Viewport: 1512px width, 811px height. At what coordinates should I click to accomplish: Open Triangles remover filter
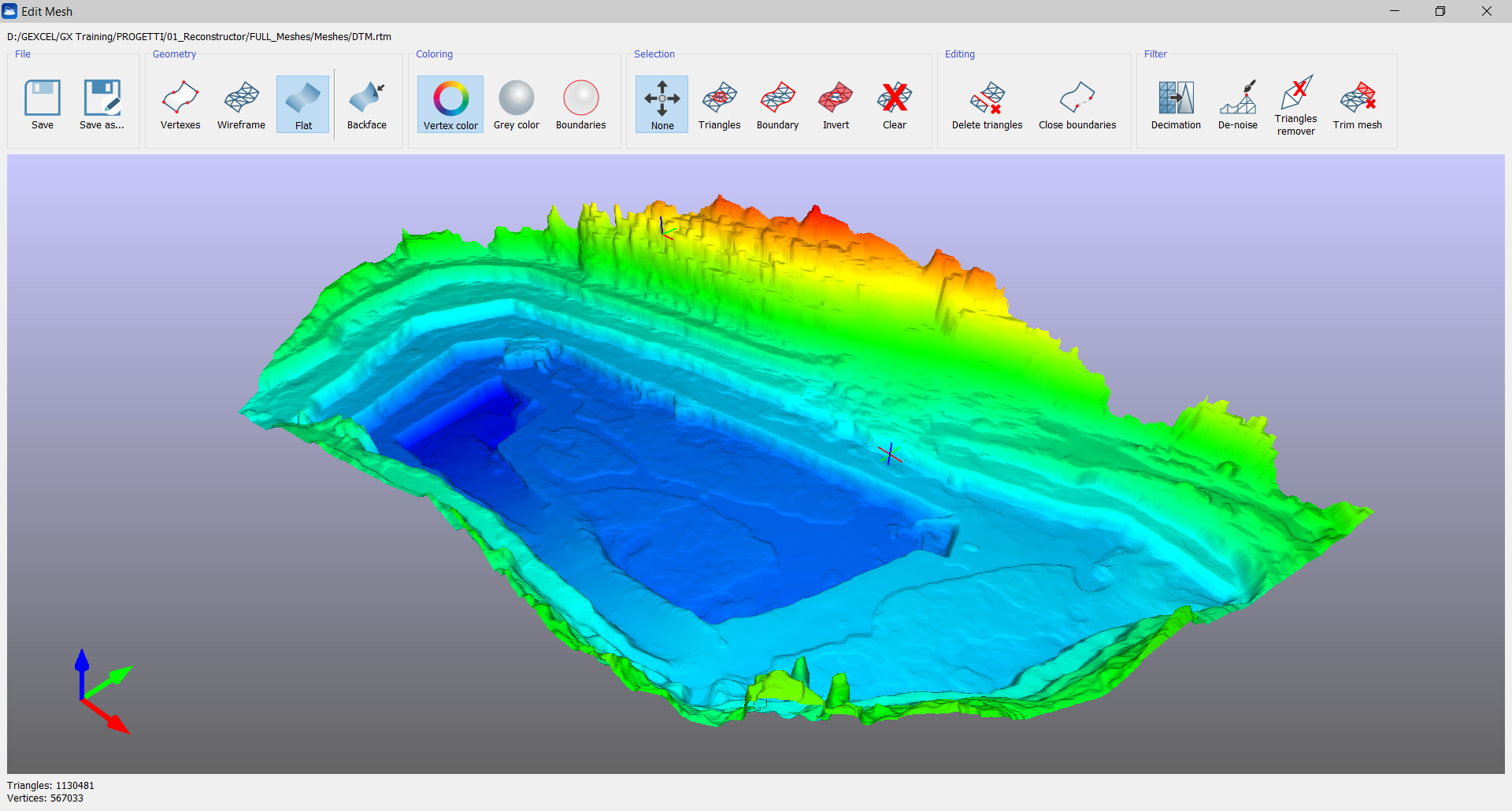point(1296,104)
